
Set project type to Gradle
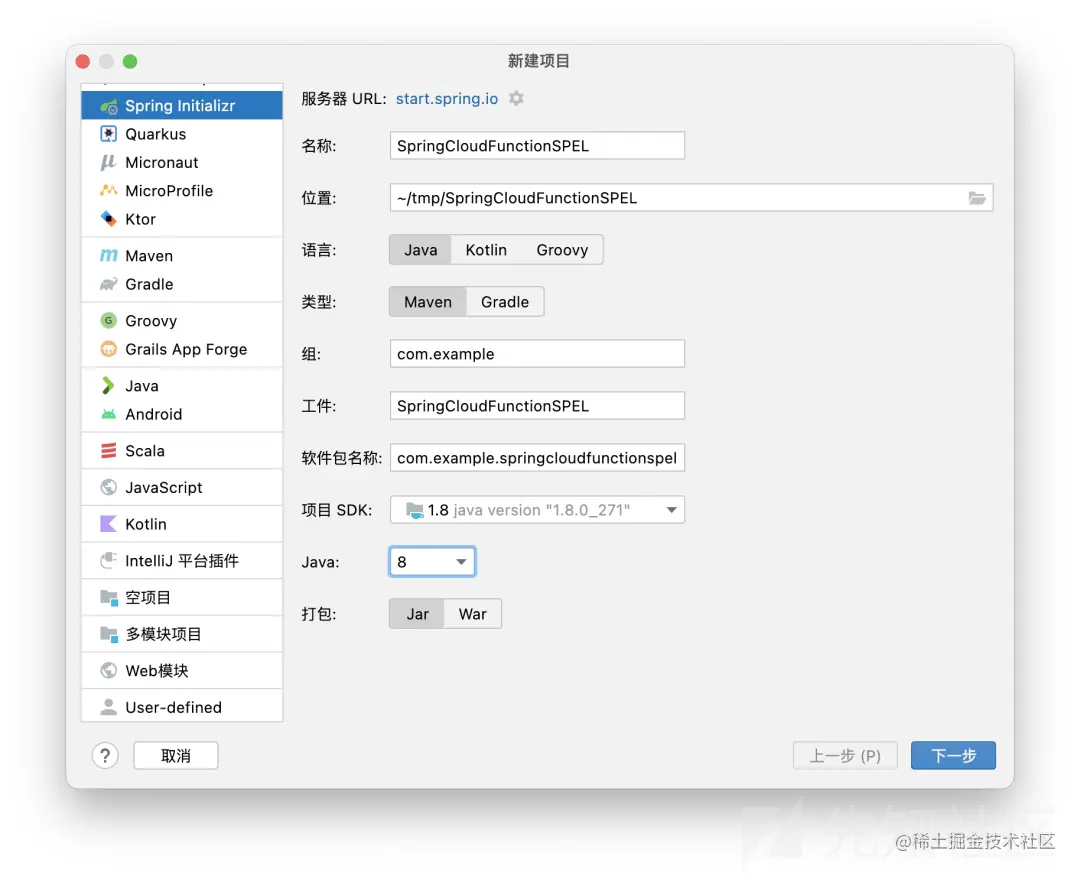point(505,302)
